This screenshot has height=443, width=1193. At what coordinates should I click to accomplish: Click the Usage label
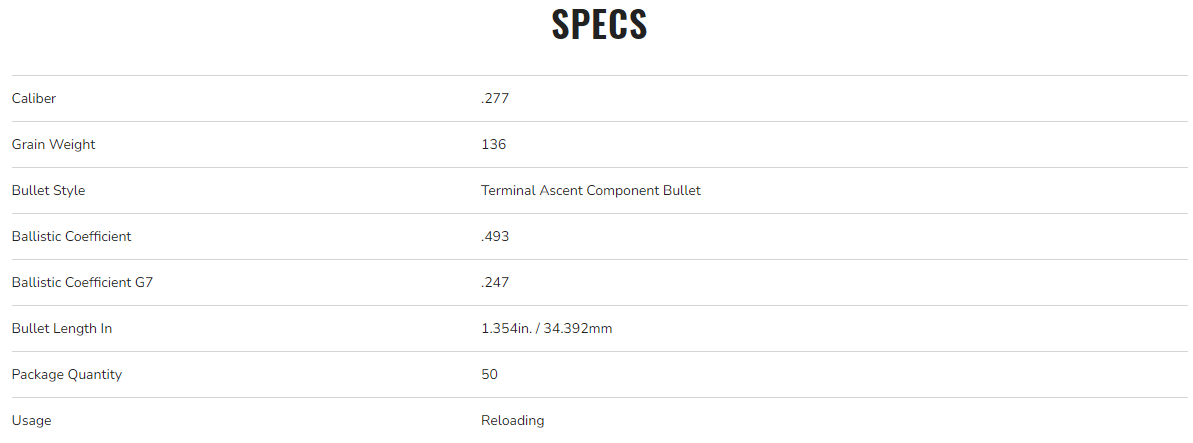[32, 420]
